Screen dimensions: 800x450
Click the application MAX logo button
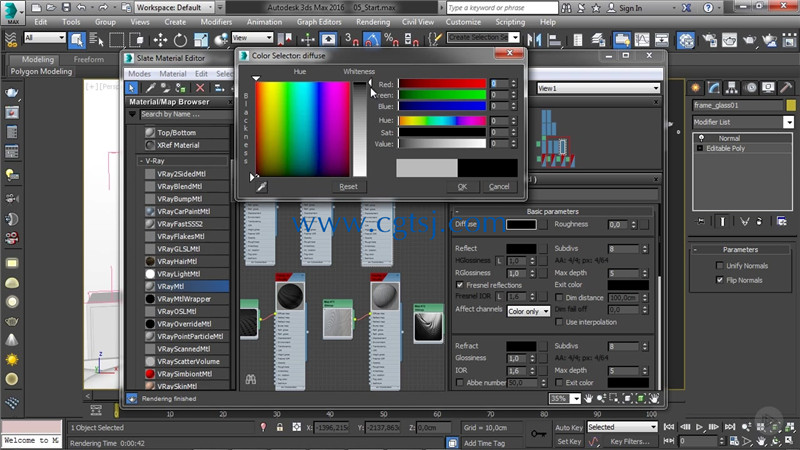(x=12, y=12)
